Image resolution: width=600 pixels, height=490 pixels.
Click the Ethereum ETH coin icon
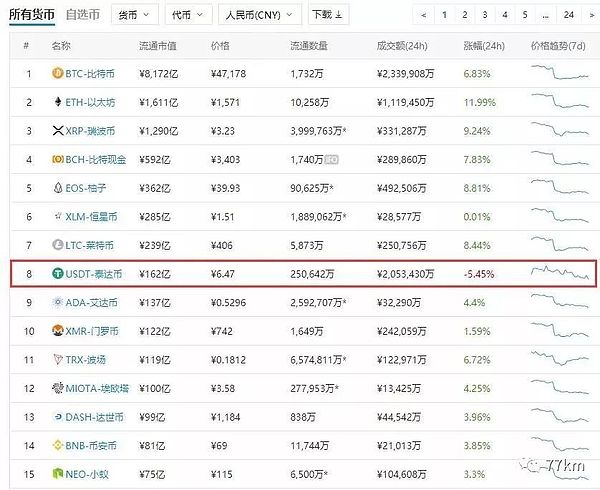57,102
